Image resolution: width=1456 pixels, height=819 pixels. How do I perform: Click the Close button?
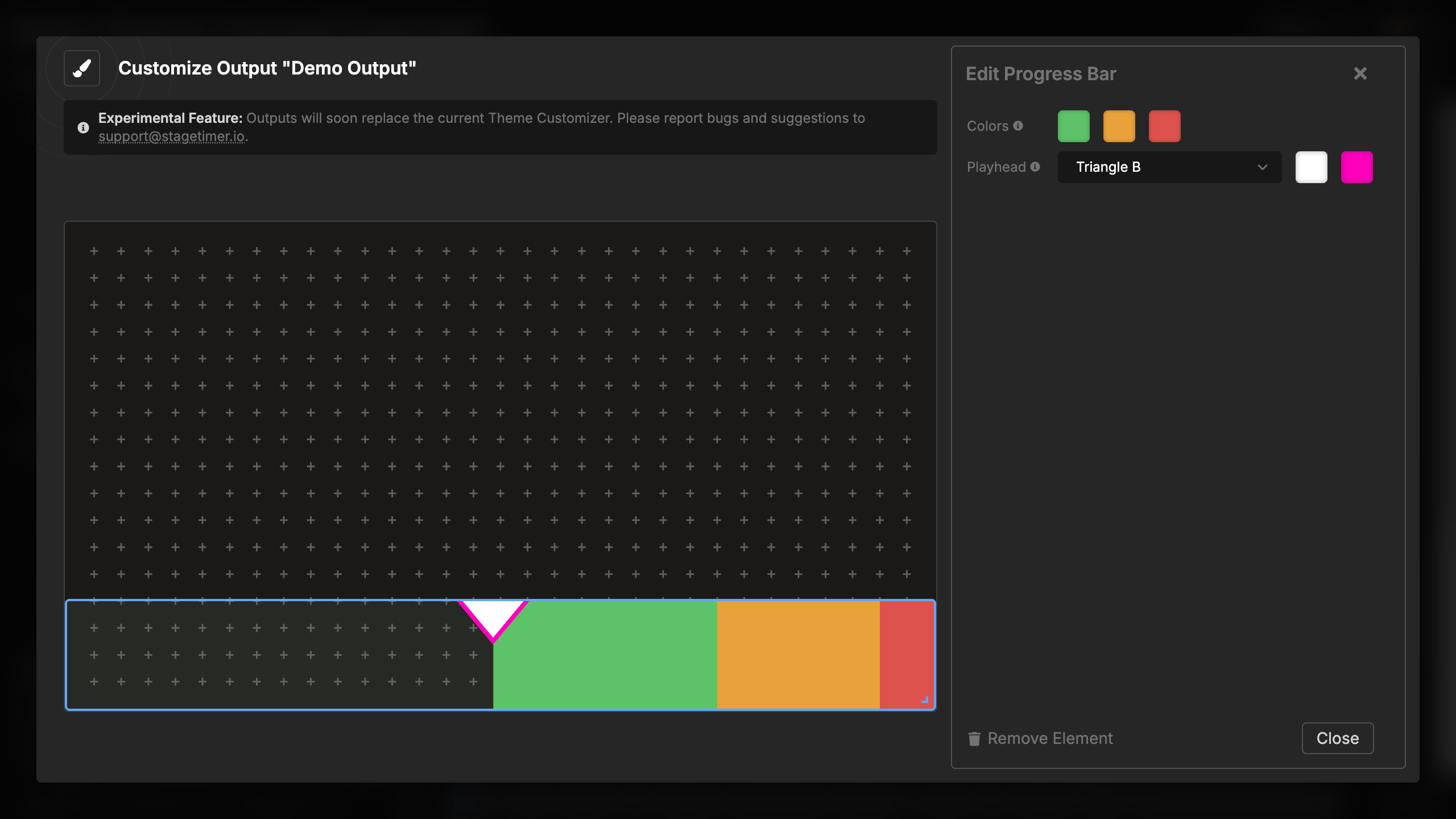pyautogui.click(x=1337, y=738)
